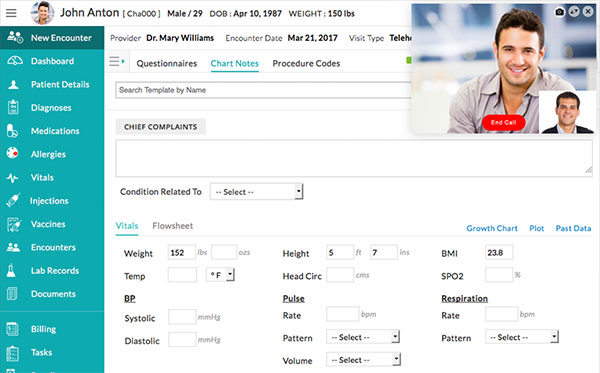The width and height of the screenshot is (600, 373).
Task: Click the Diagnoses clipboard icon
Action: pos(13,107)
